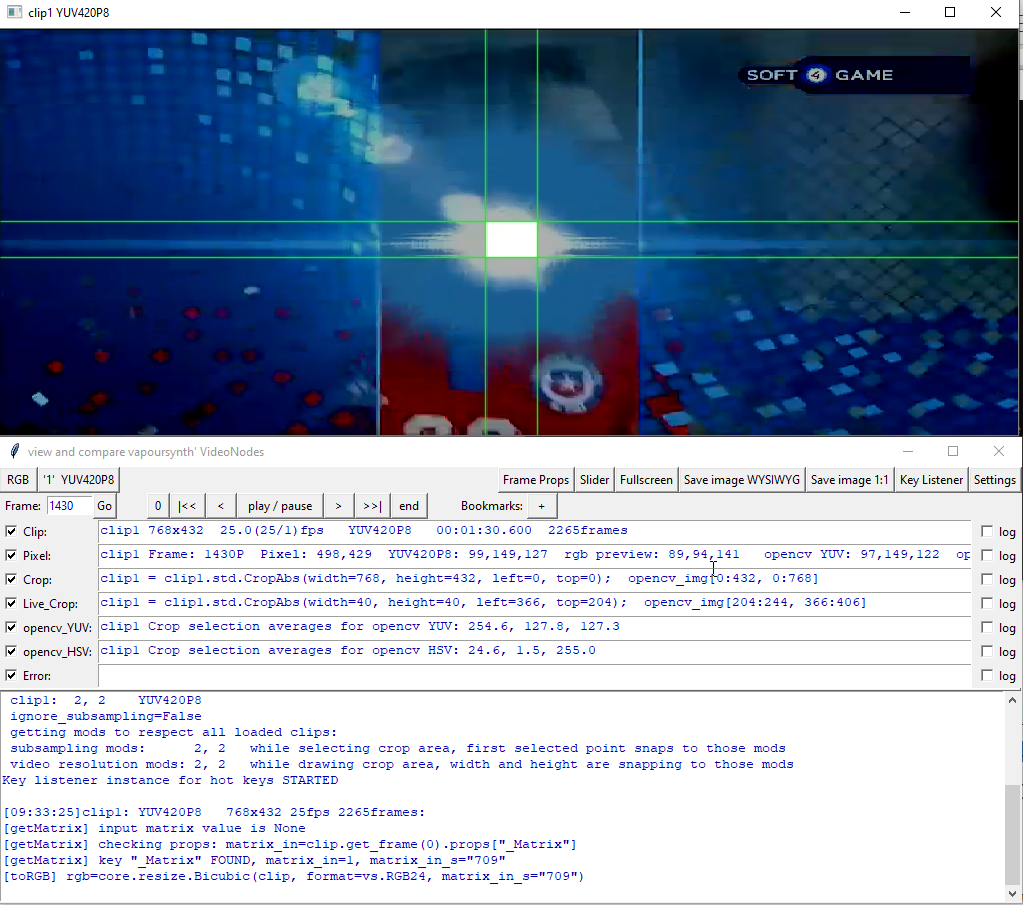Open Key Listener
The image size is (1023, 905).
coord(931,480)
